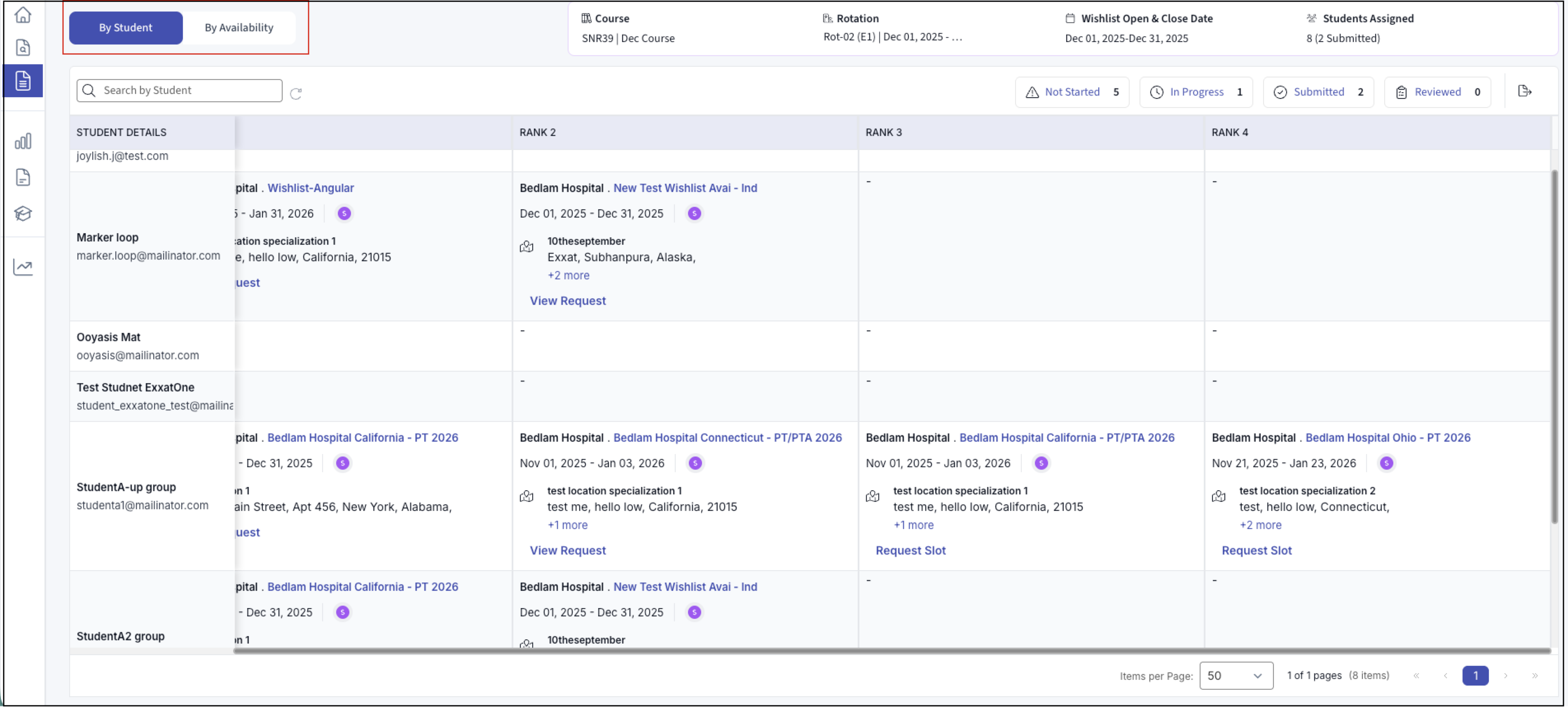The image size is (1568, 707).
Task: Click the export icon at top right
Action: pos(1524,91)
